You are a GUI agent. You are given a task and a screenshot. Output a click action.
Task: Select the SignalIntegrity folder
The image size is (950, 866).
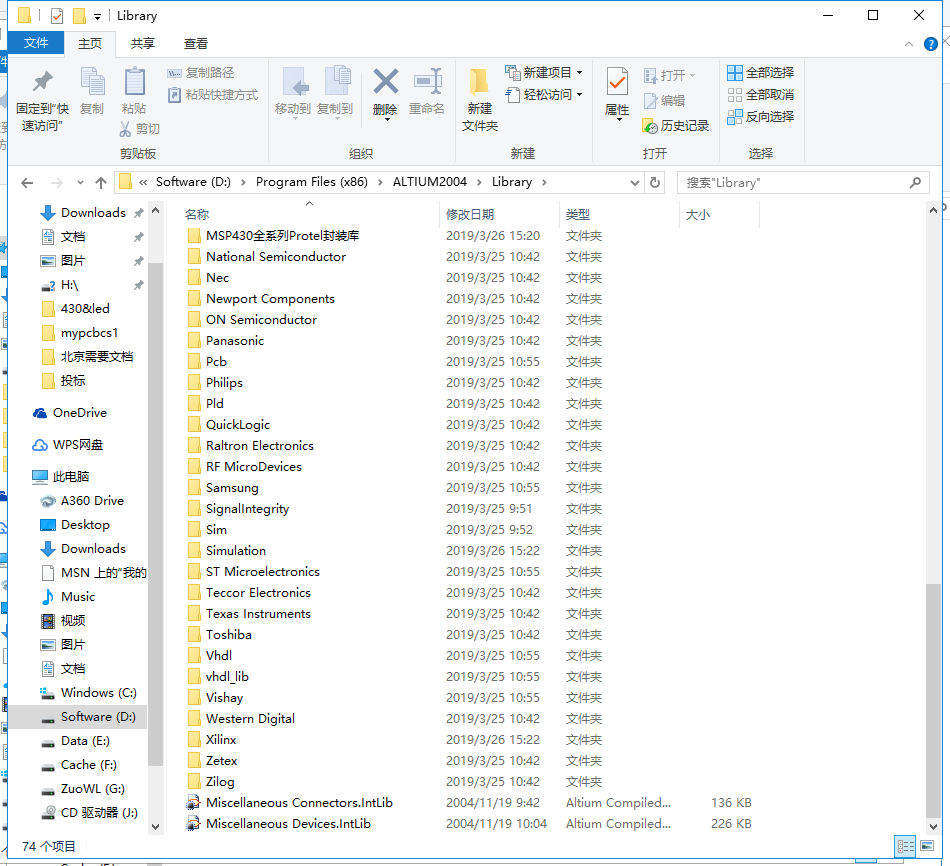pos(247,508)
